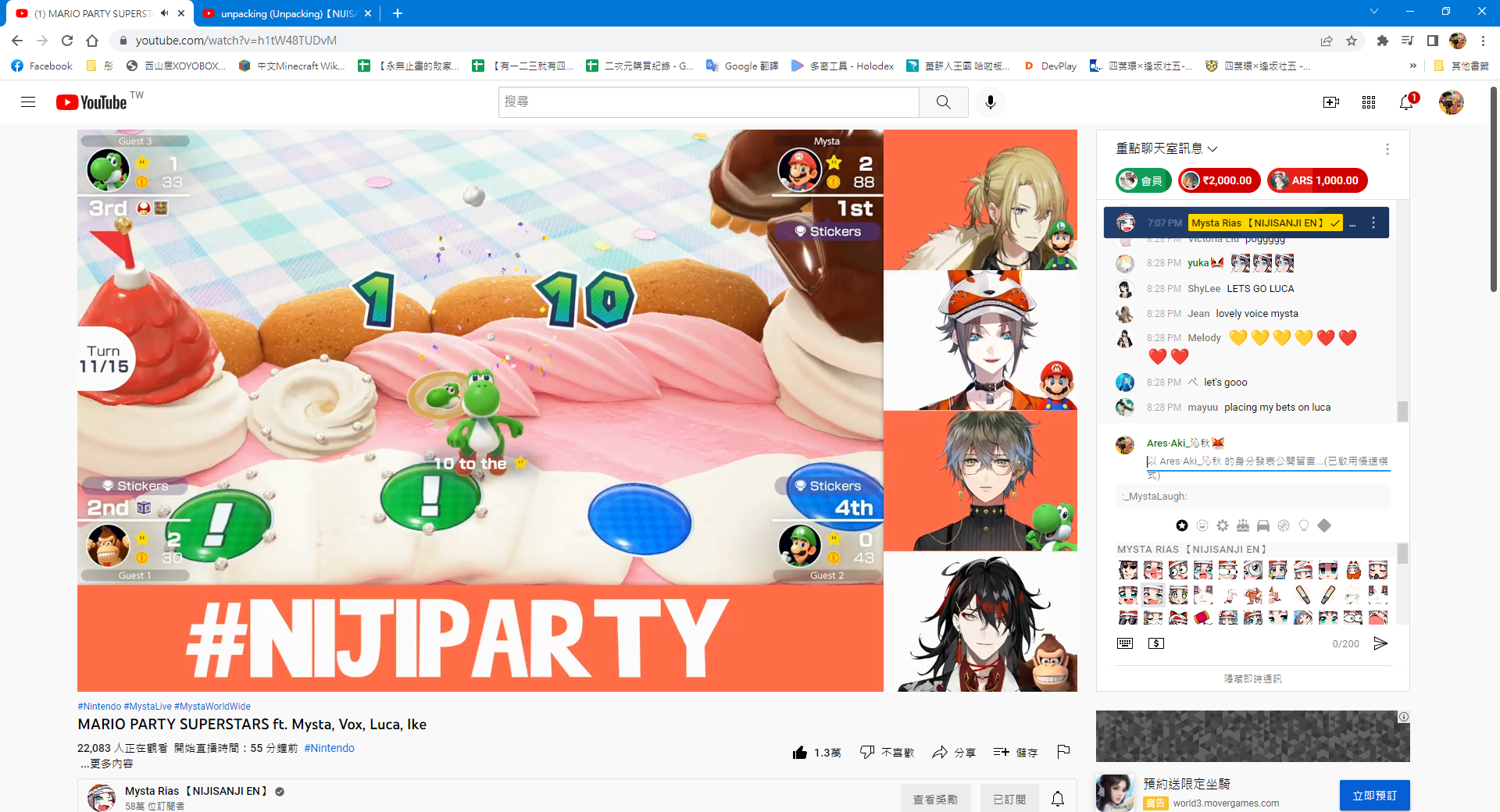The image size is (1500, 812).
Task: Toggle the subscribed 已訂閱 button
Action: [1009, 799]
